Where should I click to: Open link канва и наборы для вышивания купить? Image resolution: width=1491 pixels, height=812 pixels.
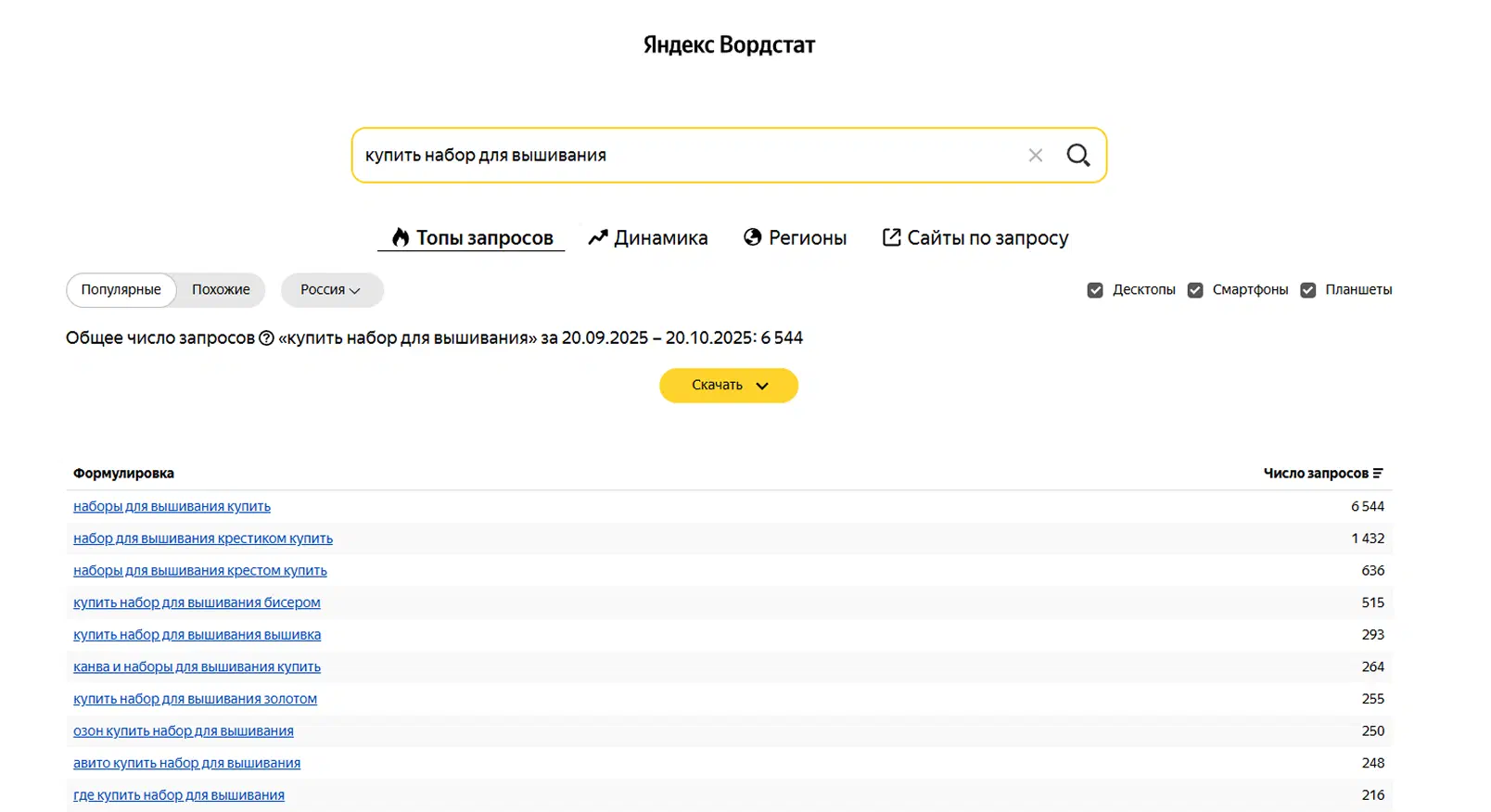[197, 667]
